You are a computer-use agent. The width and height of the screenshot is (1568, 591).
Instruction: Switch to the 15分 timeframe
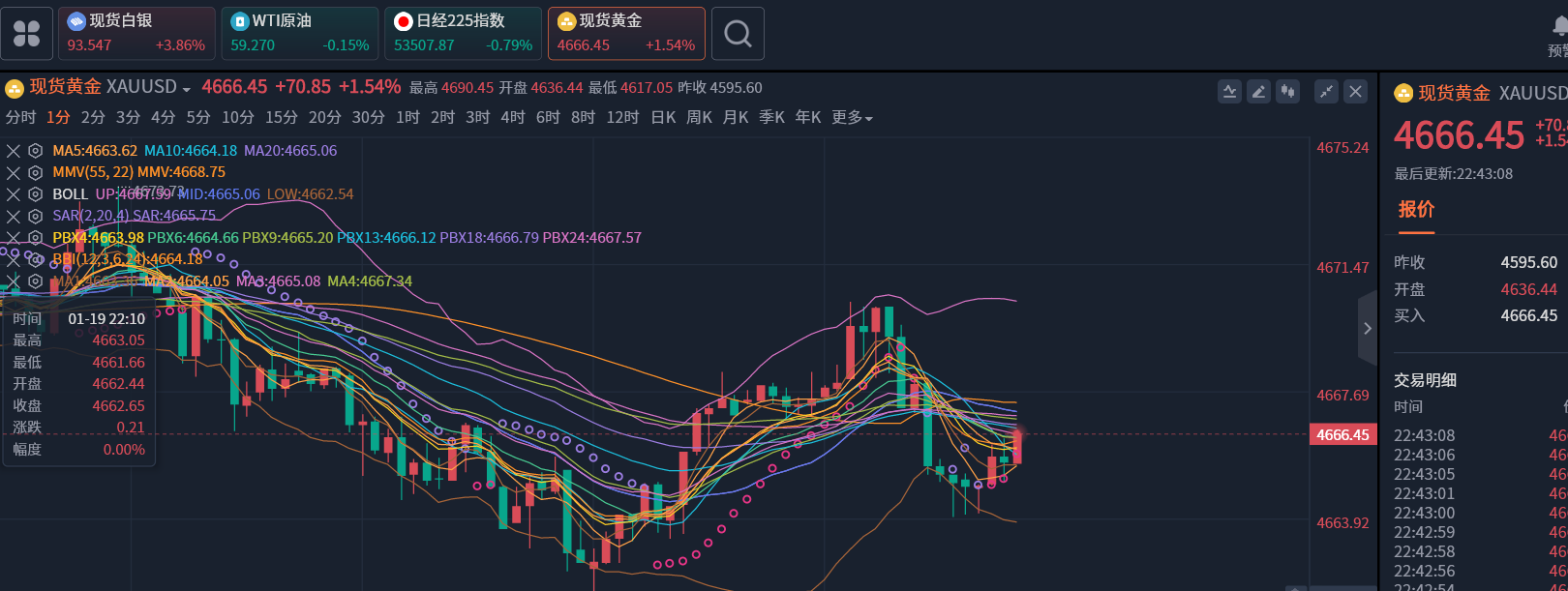point(282,118)
